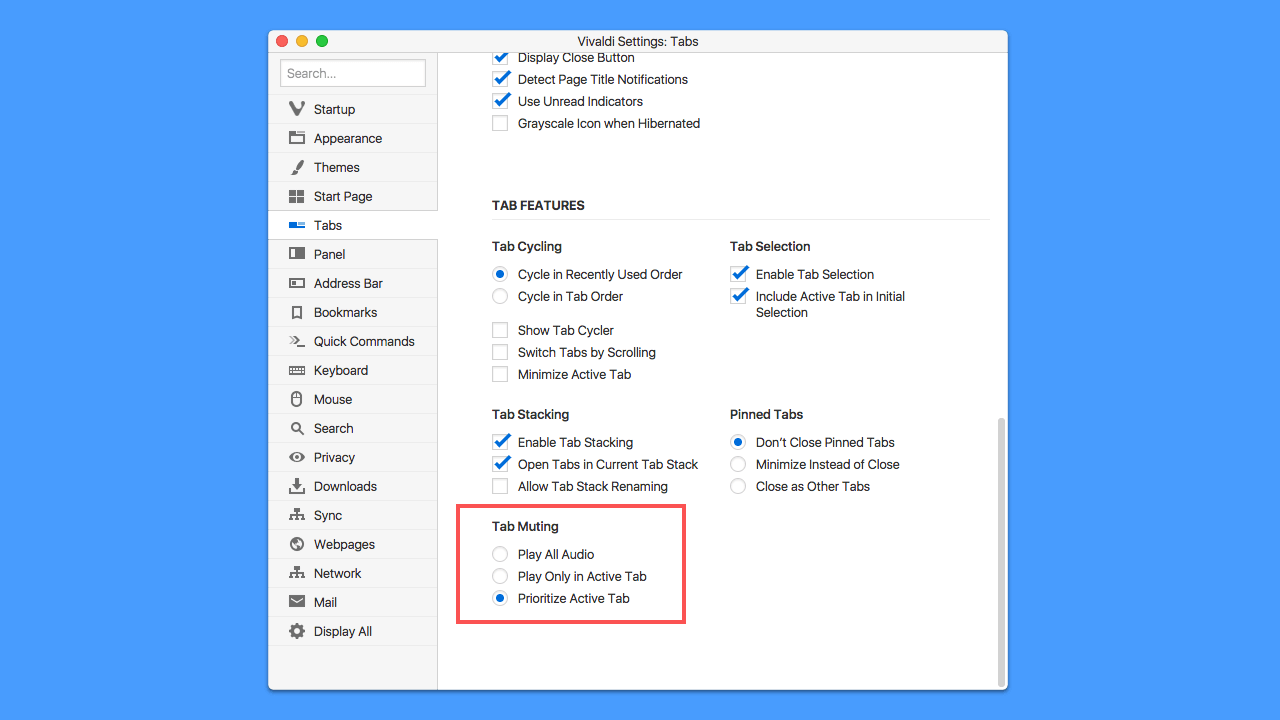Screen dimensions: 1280x720
Task: Click the settings vertical scrollbar
Action: pyautogui.click(x=1001, y=552)
